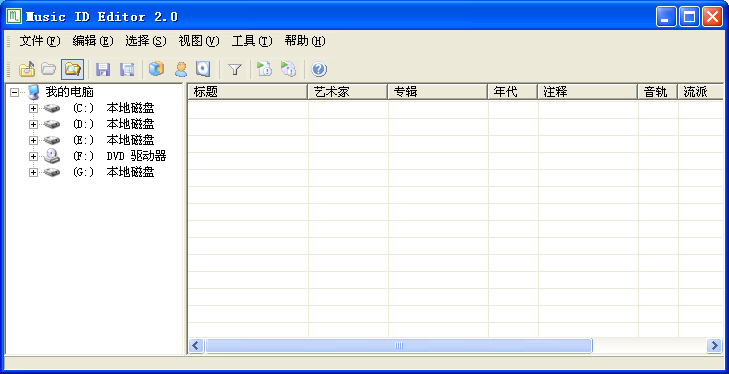Sort by the 年代 column header

(513, 92)
